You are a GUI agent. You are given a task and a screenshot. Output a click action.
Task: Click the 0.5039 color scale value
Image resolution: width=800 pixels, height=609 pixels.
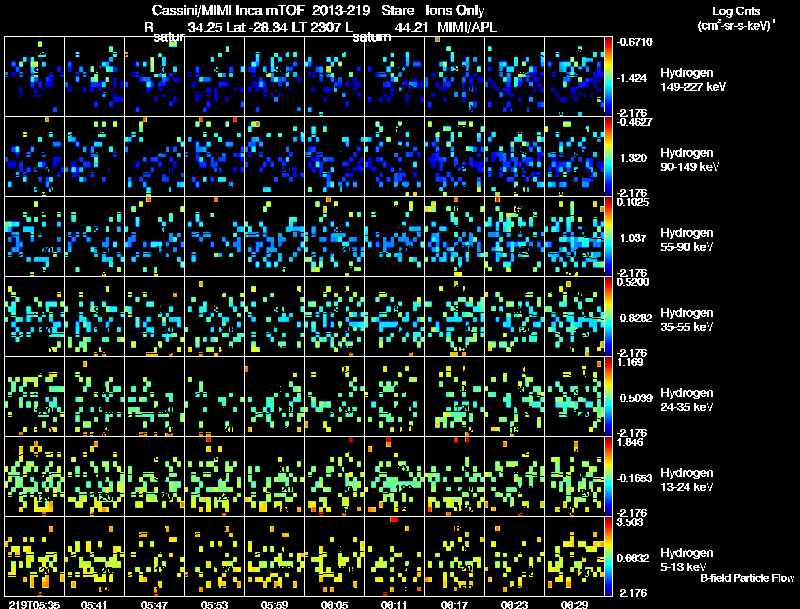[x=635, y=398]
